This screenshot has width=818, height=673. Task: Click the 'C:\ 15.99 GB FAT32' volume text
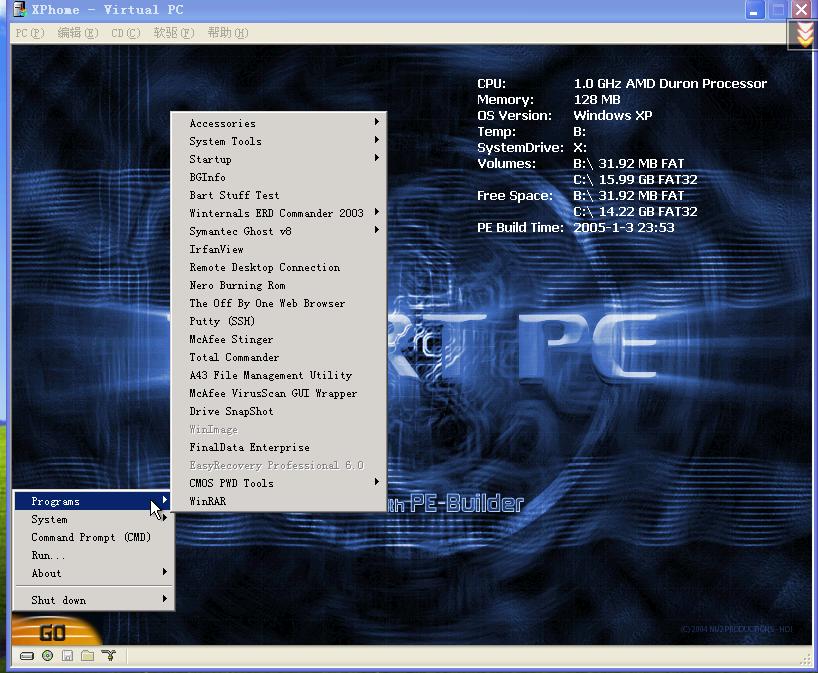coord(635,179)
